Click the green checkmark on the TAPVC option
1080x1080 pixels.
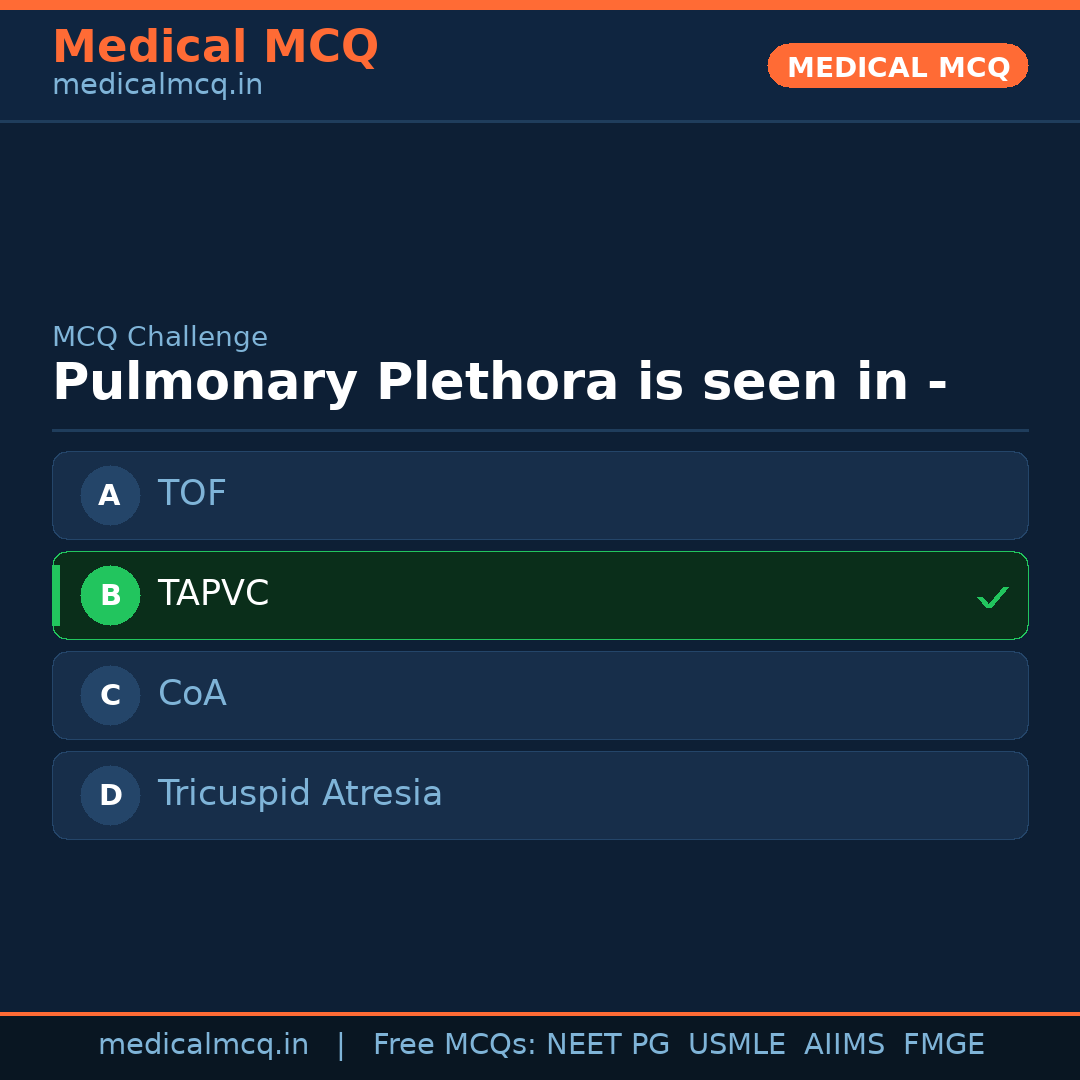[992, 597]
